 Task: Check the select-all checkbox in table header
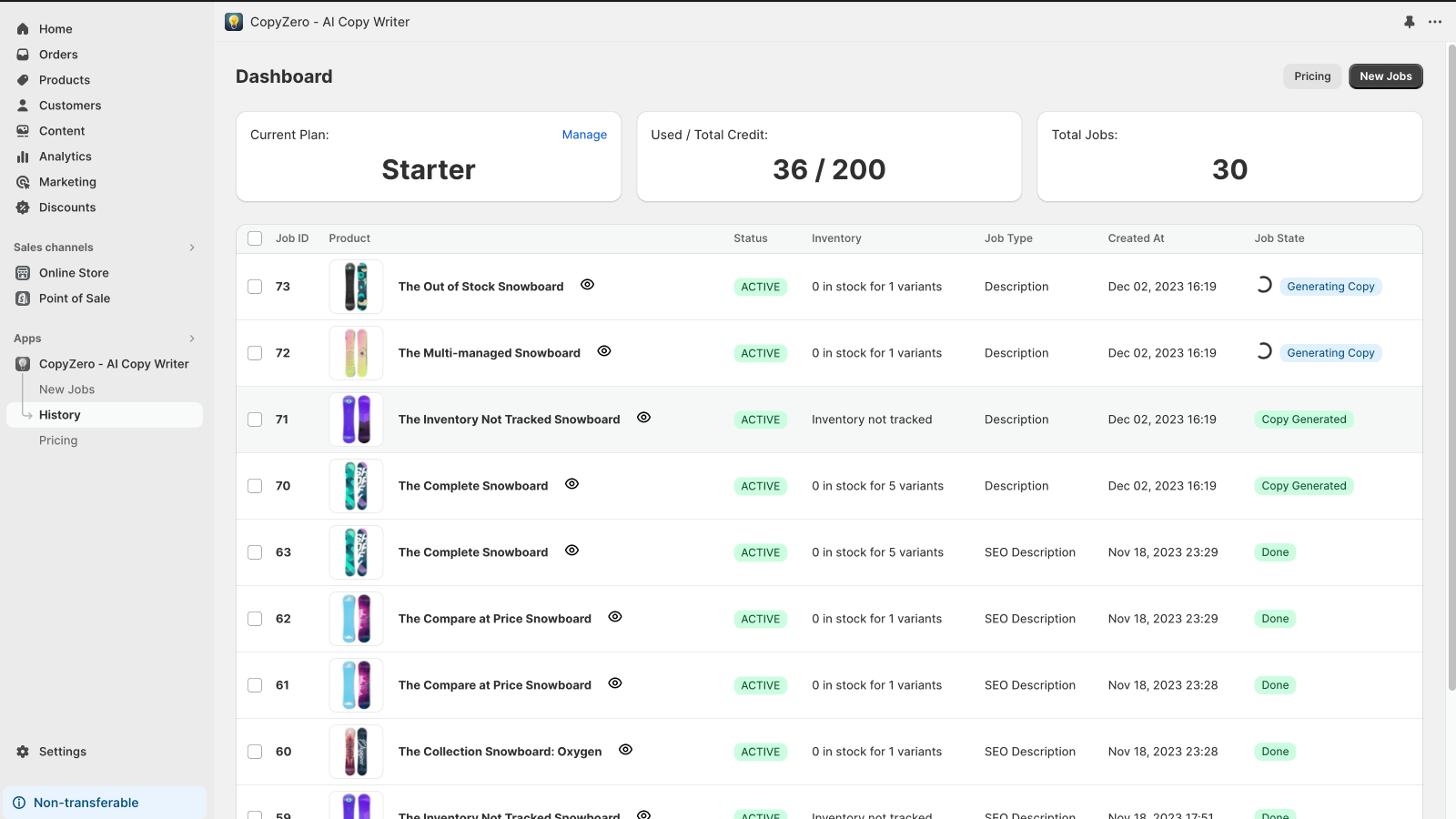coord(255,238)
